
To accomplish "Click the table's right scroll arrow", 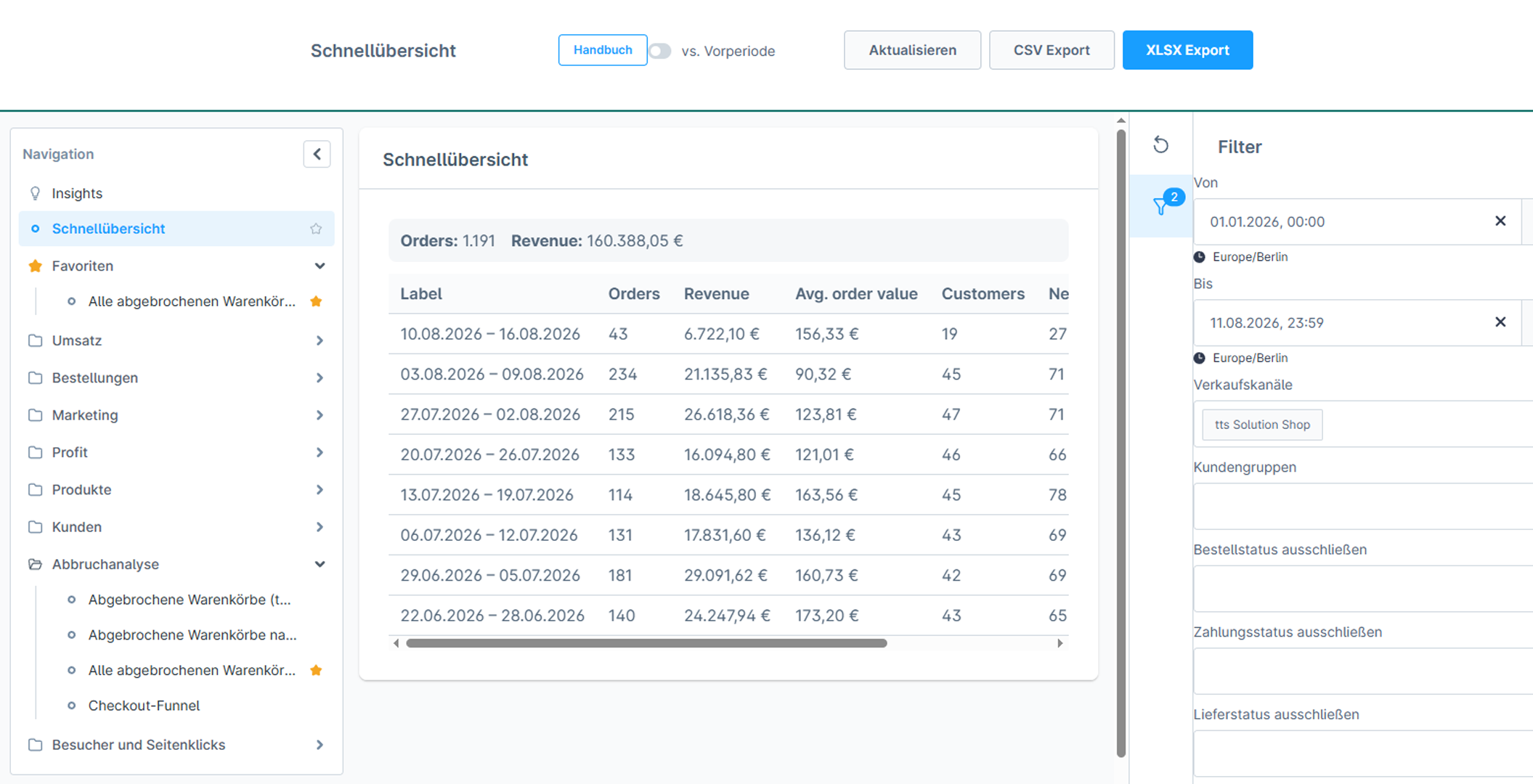I will tap(1060, 643).
